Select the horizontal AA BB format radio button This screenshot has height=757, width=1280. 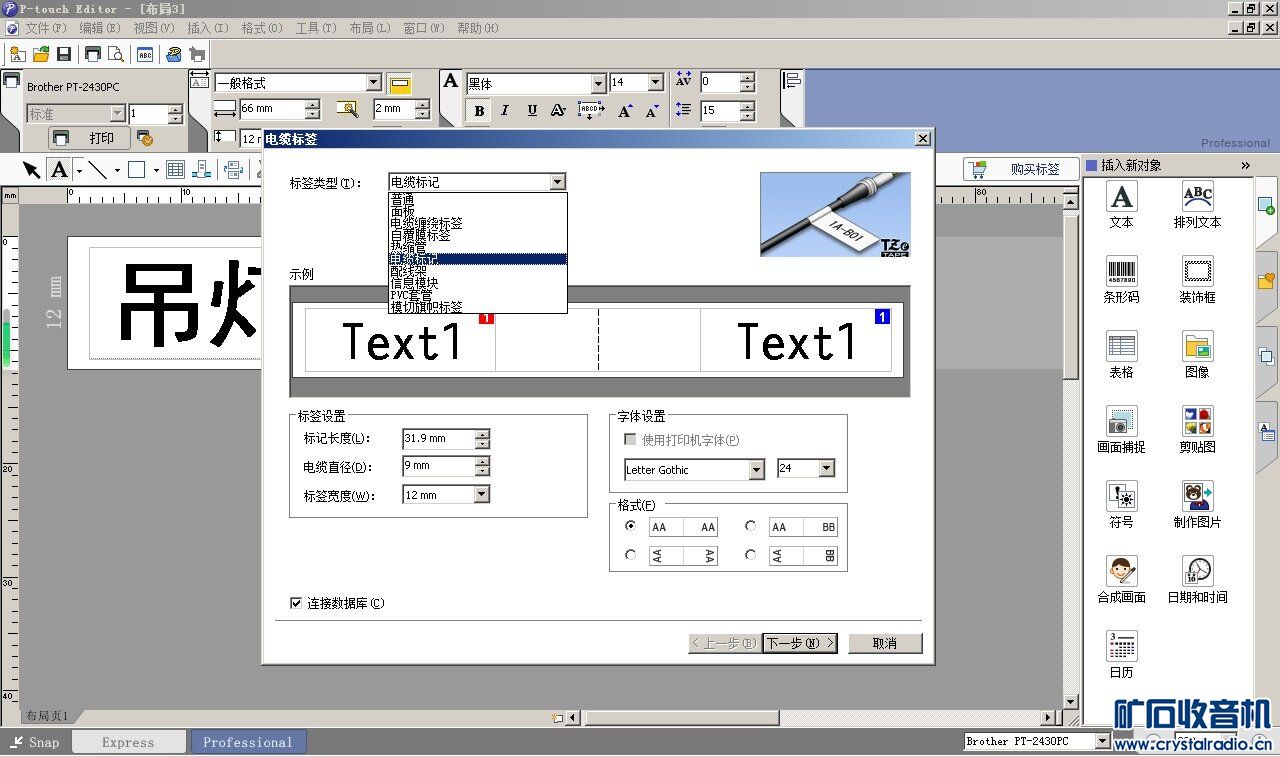[750, 526]
